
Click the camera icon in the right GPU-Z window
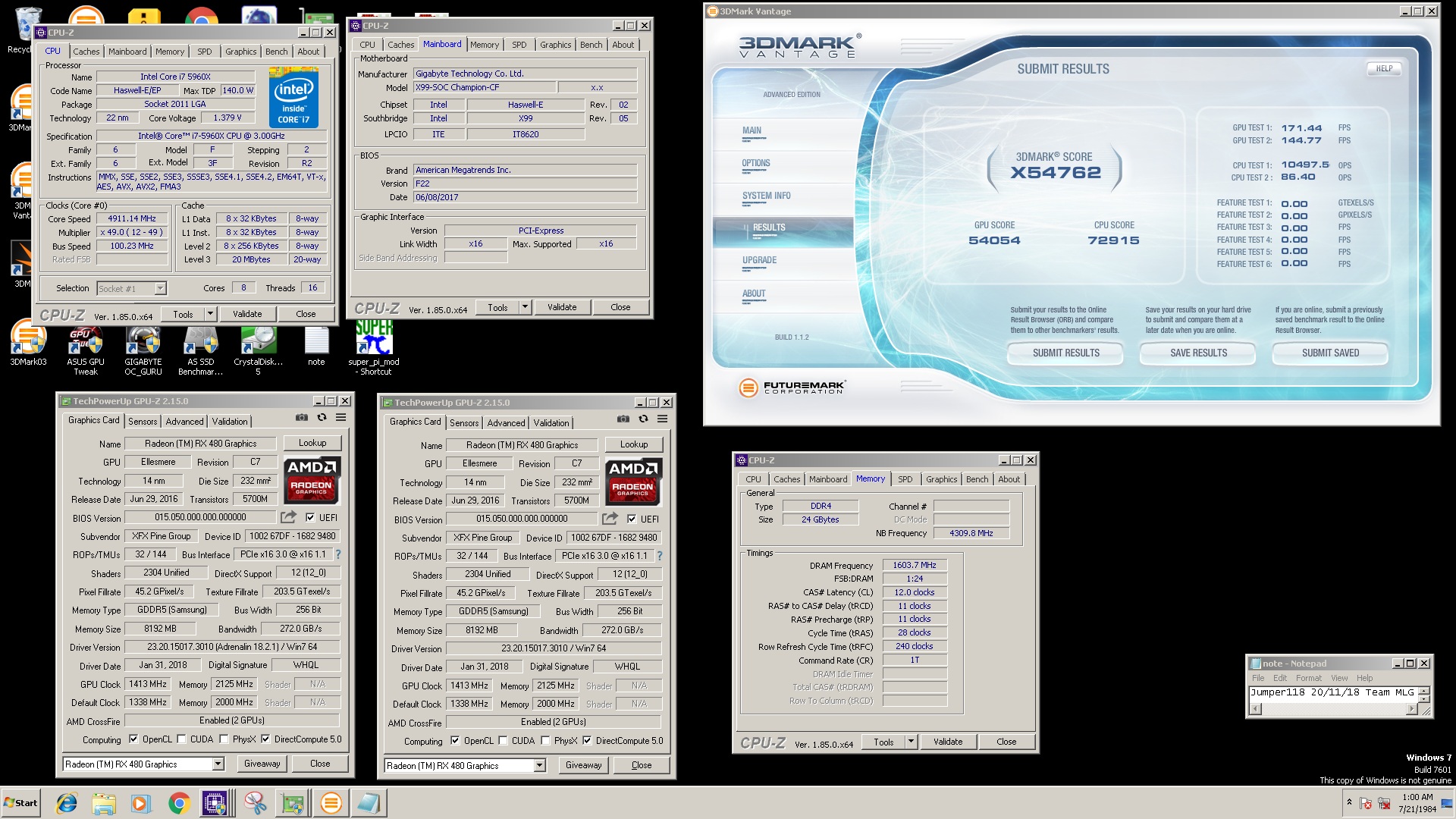(623, 419)
